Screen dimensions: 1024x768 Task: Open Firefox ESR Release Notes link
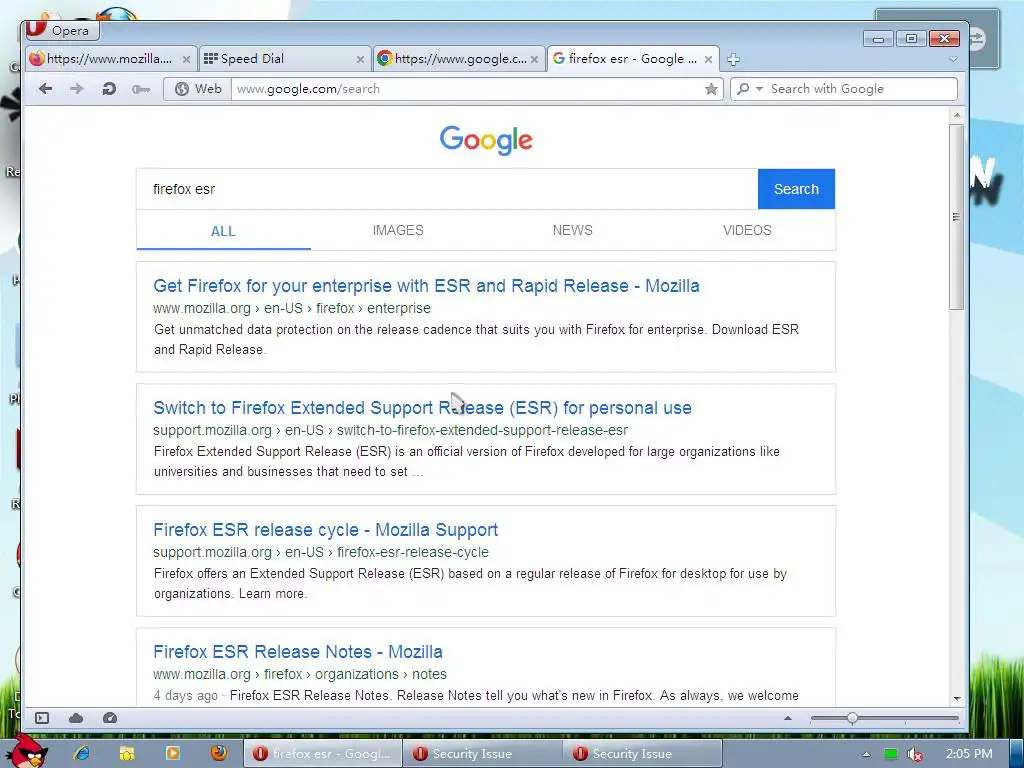tap(298, 652)
